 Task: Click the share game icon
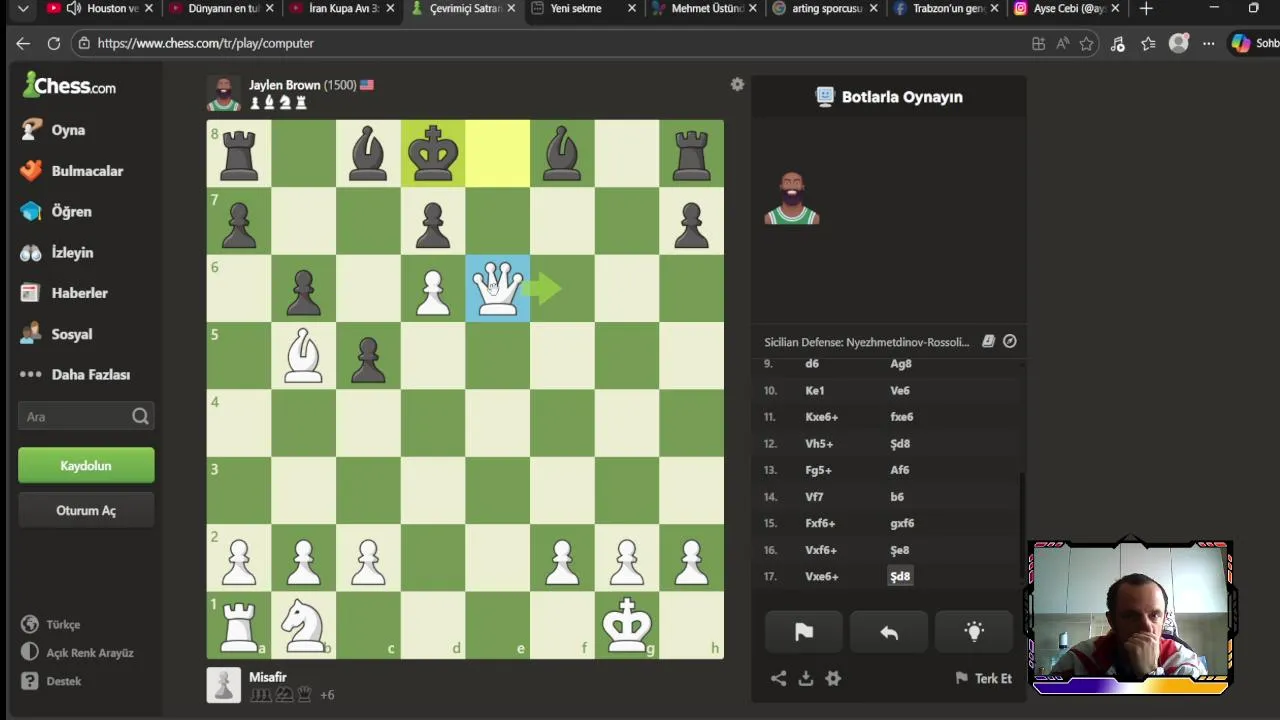778,678
